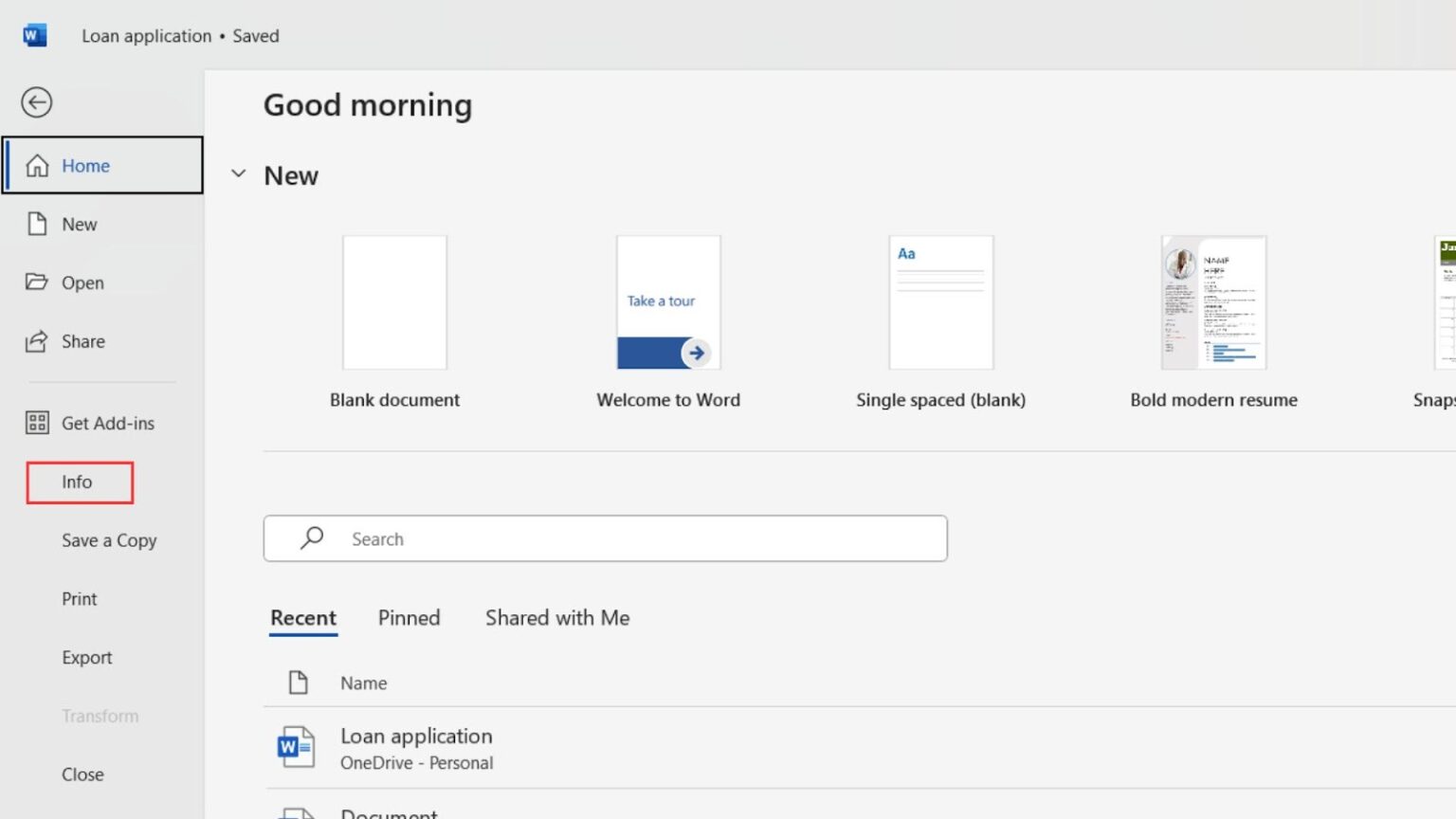This screenshot has height=819, width=1456.
Task: Click the New document icon in the sidebar
Action: [x=37, y=224]
